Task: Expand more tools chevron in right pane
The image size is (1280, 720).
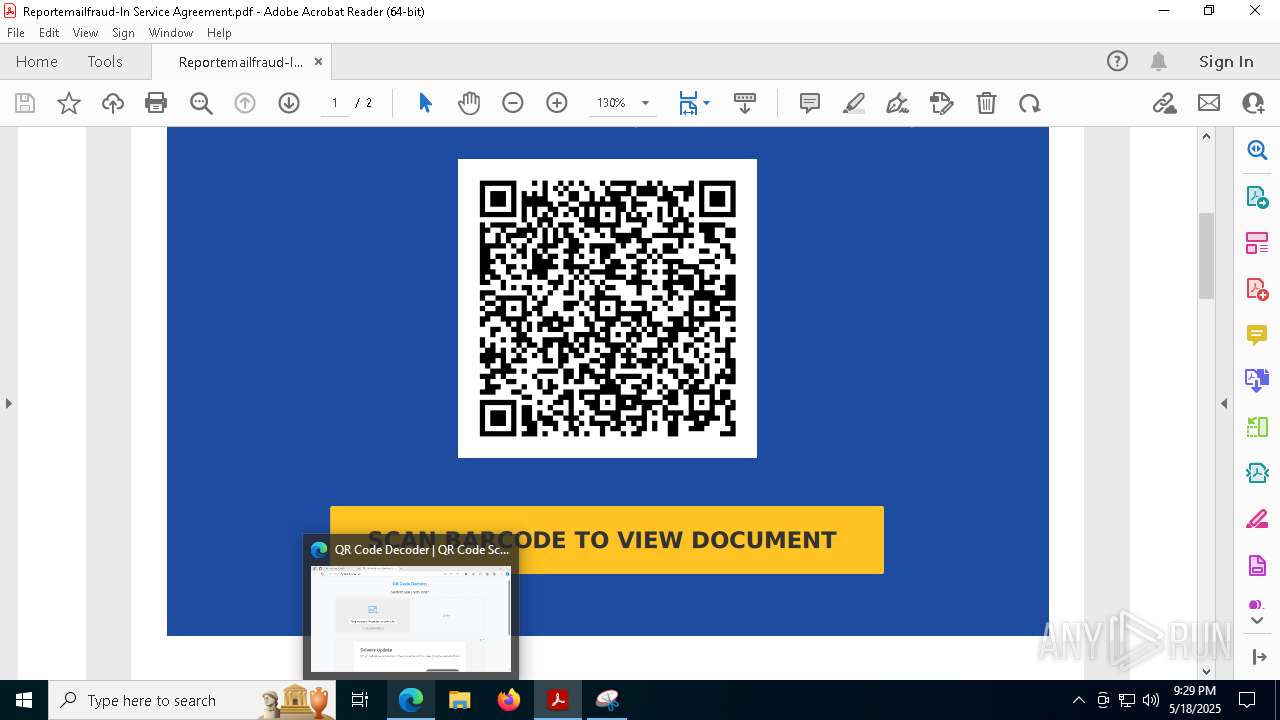Action: tap(1257, 620)
